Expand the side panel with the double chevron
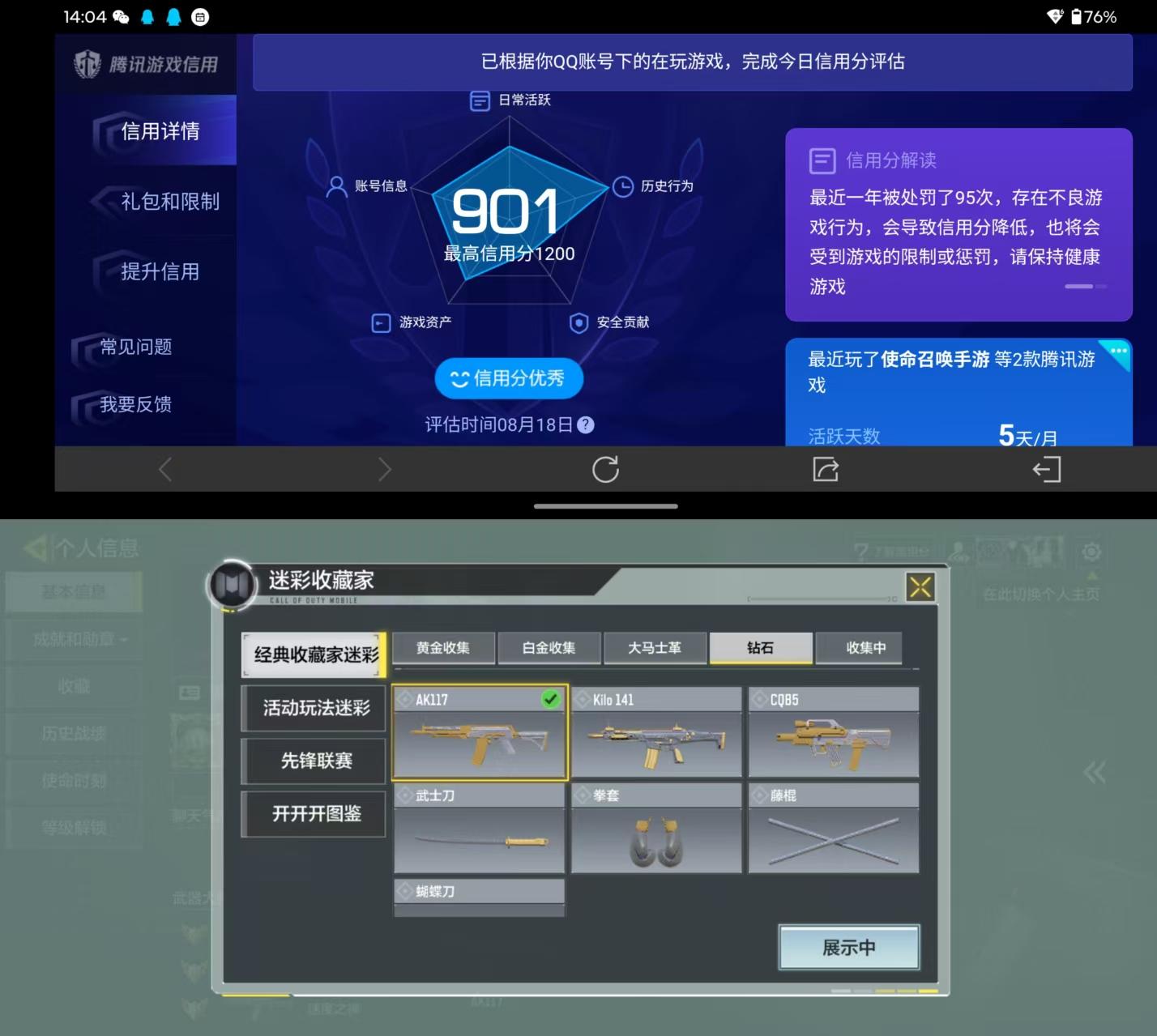 pyautogui.click(x=1095, y=772)
